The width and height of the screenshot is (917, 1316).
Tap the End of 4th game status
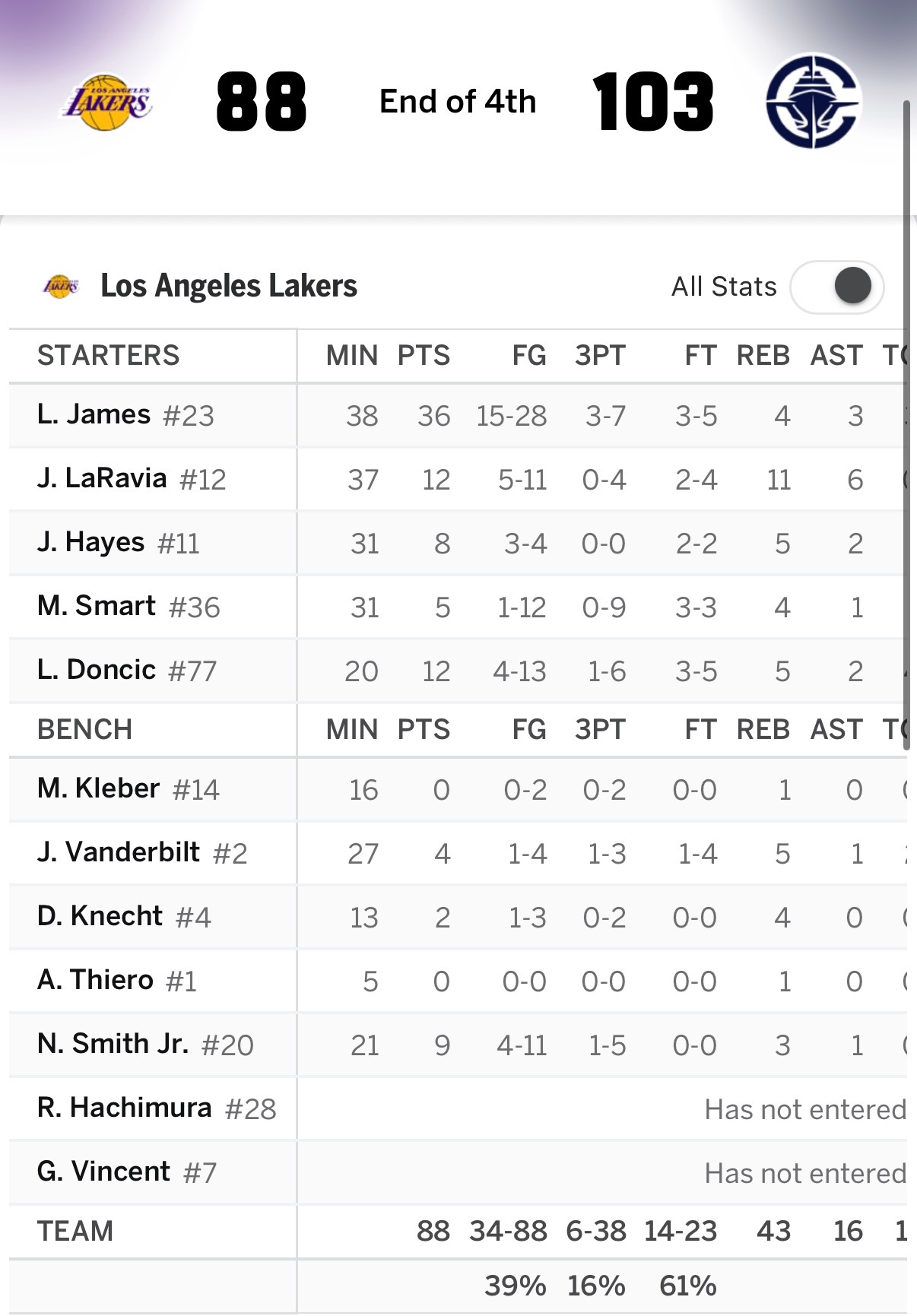[458, 102]
